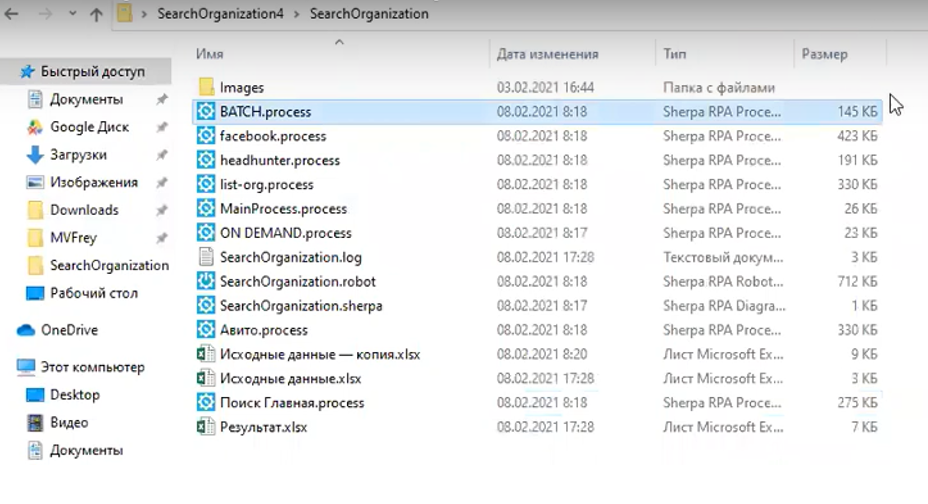Screen dimensions: 928x504
Task: Click the Up one level arrow
Action: click(x=96, y=14)
